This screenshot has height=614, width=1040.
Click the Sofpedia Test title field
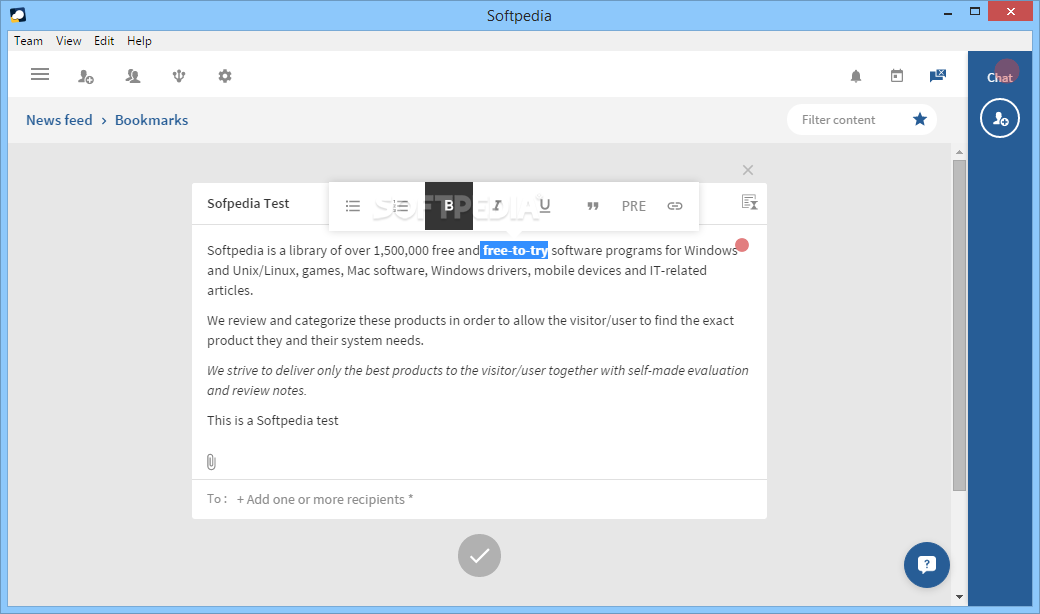click(248, 204)
